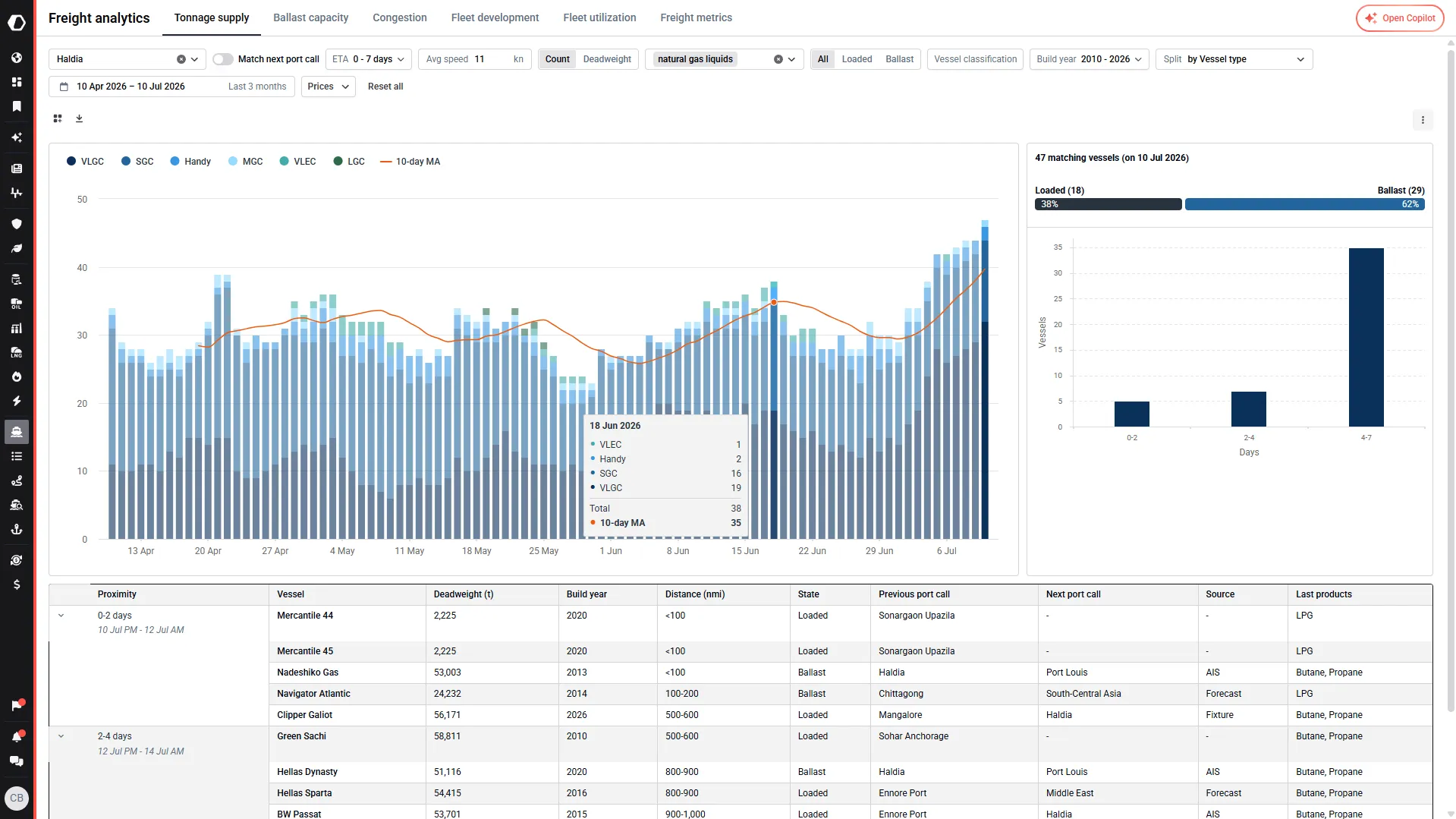
Task: Click the anchor icon in sidebar
Action: (17, 529)
